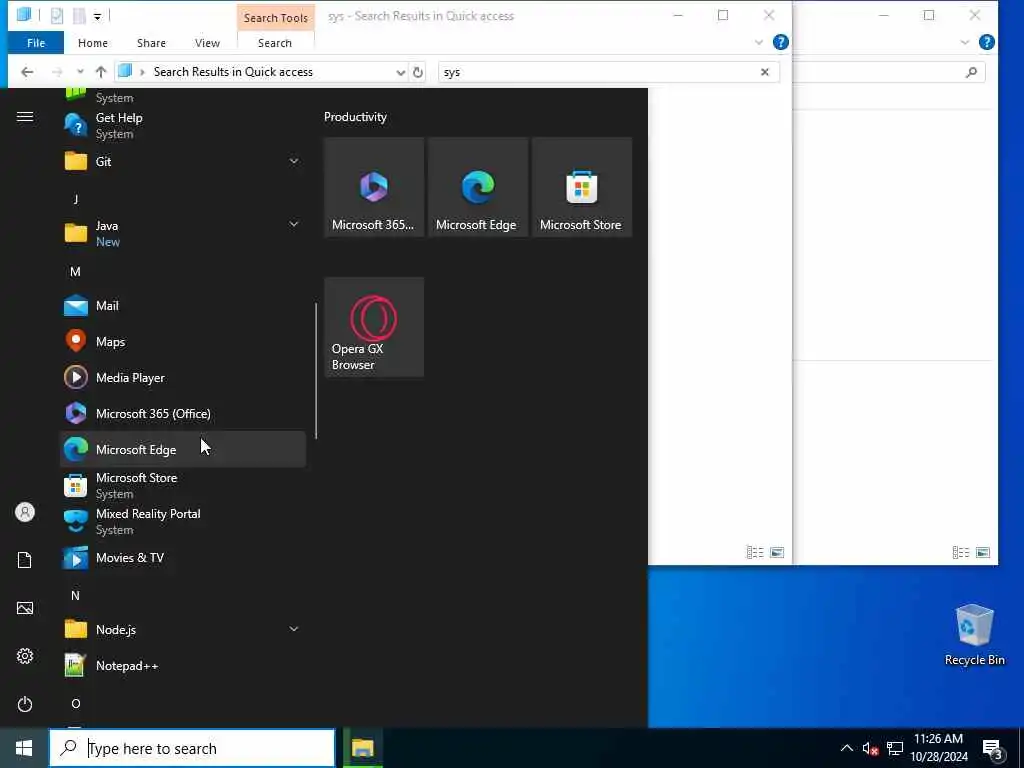Clear the 'sys' search text

(765, 72)
